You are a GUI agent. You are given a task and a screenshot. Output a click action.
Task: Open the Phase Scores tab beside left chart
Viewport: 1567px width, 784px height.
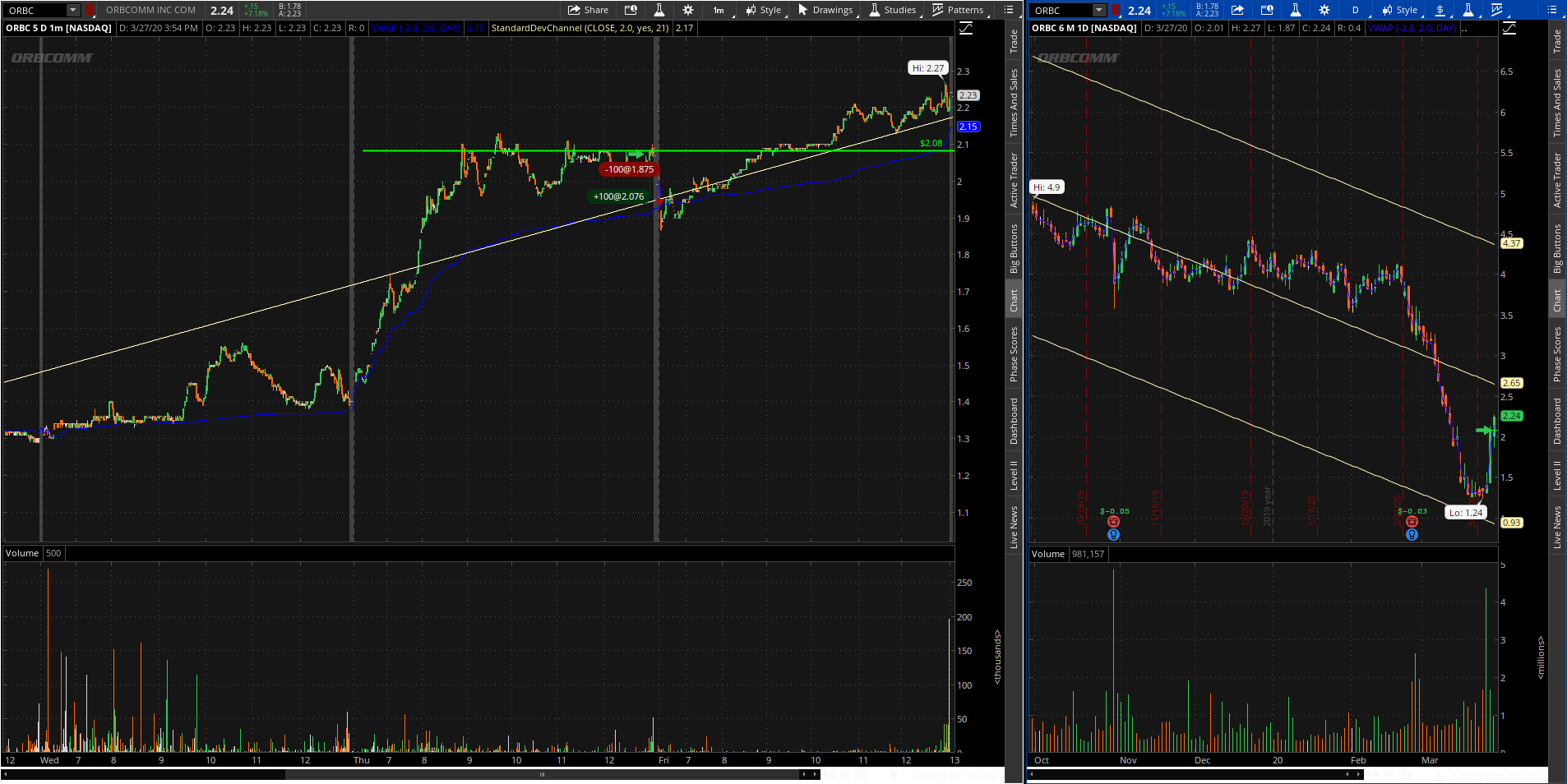1014,354
